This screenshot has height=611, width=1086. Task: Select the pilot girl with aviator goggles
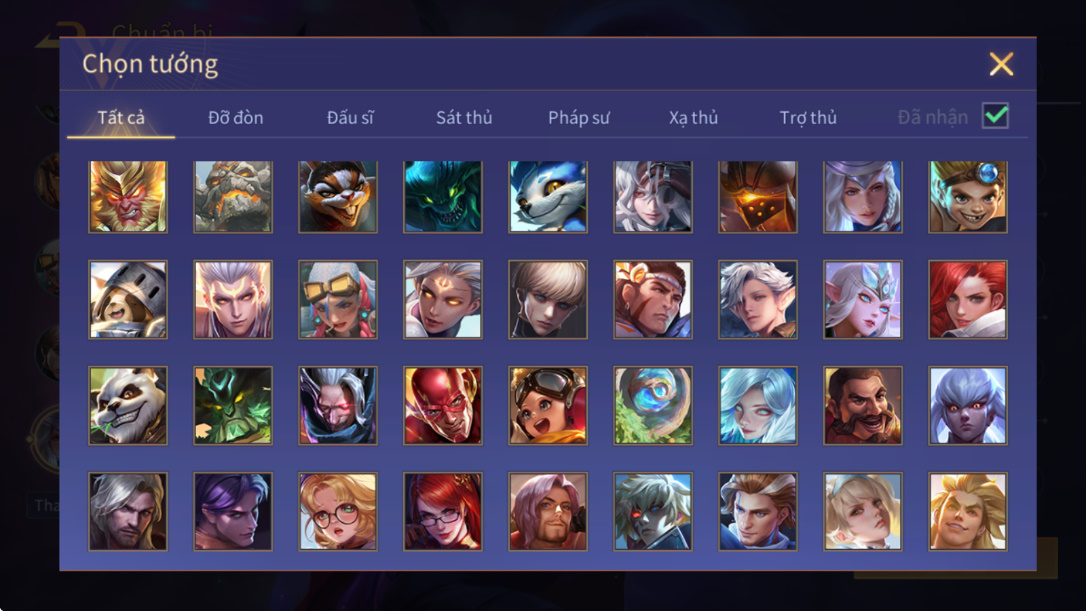pyautogui.click(x=548, y=406)
